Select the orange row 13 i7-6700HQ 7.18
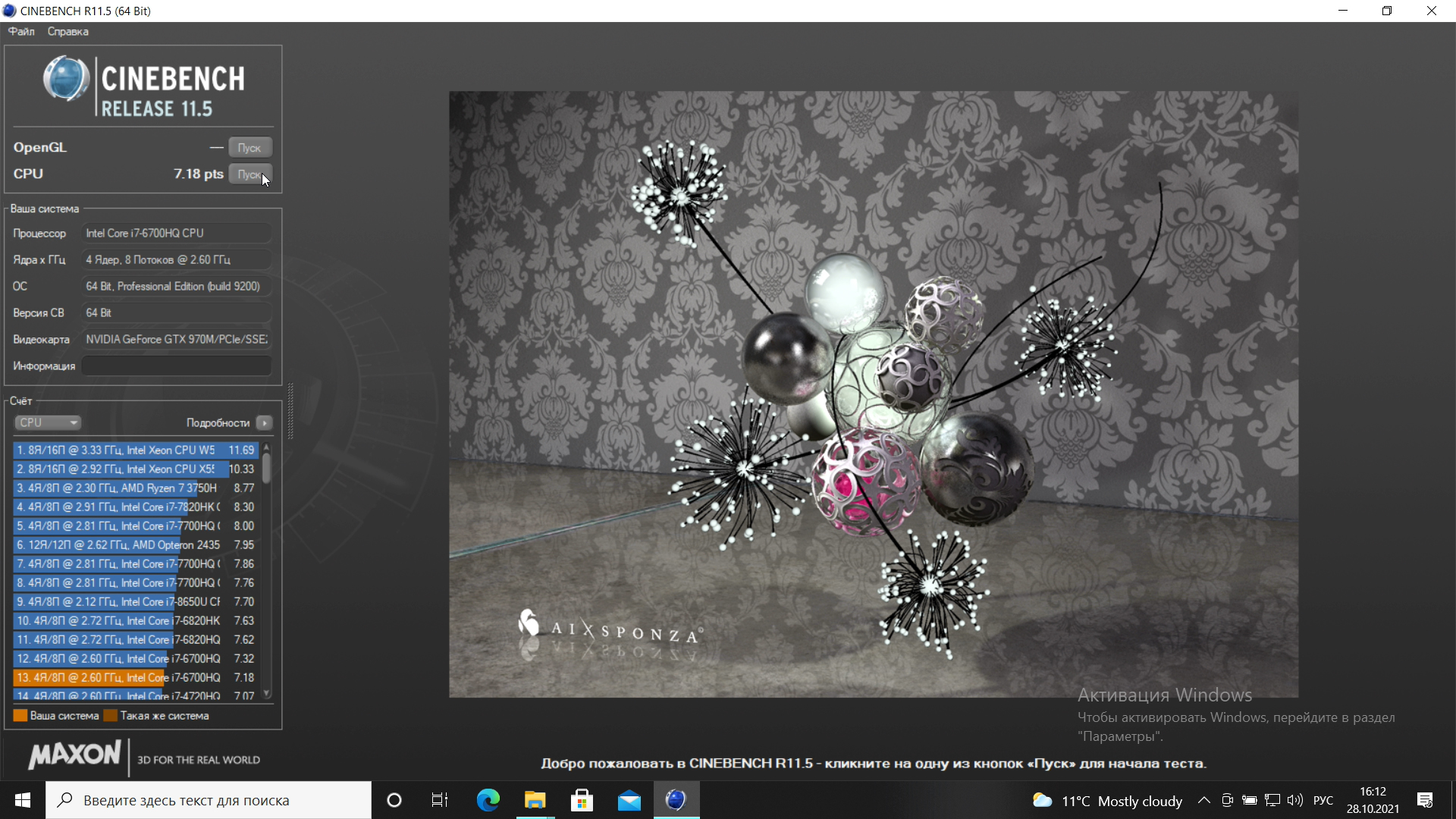 [136, 677]
